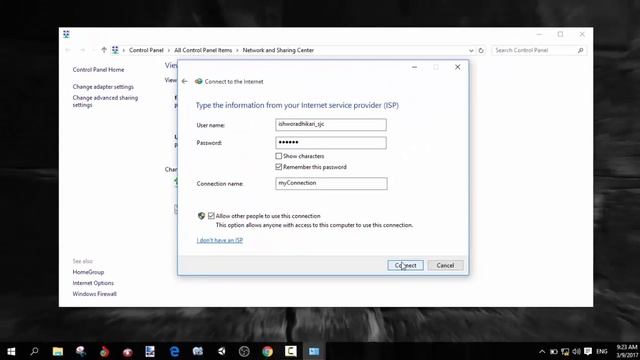
Task: Click the back arrow in Control Panel window
Action: [68, 50]
